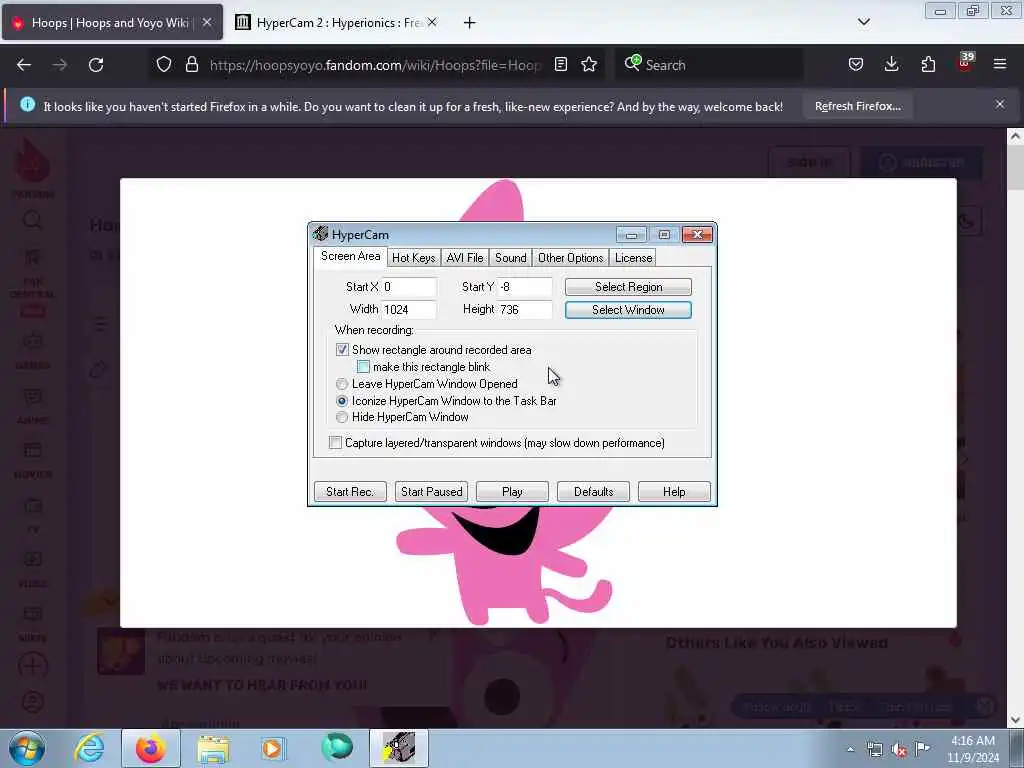The image size is (1024, 768).
Task: Click the Refresh Firefox button
Action: pos(857,106)
